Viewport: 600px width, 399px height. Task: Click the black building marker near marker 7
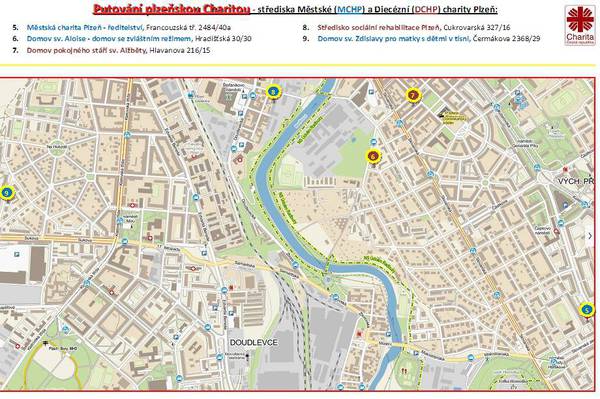[x=443, y=112]
